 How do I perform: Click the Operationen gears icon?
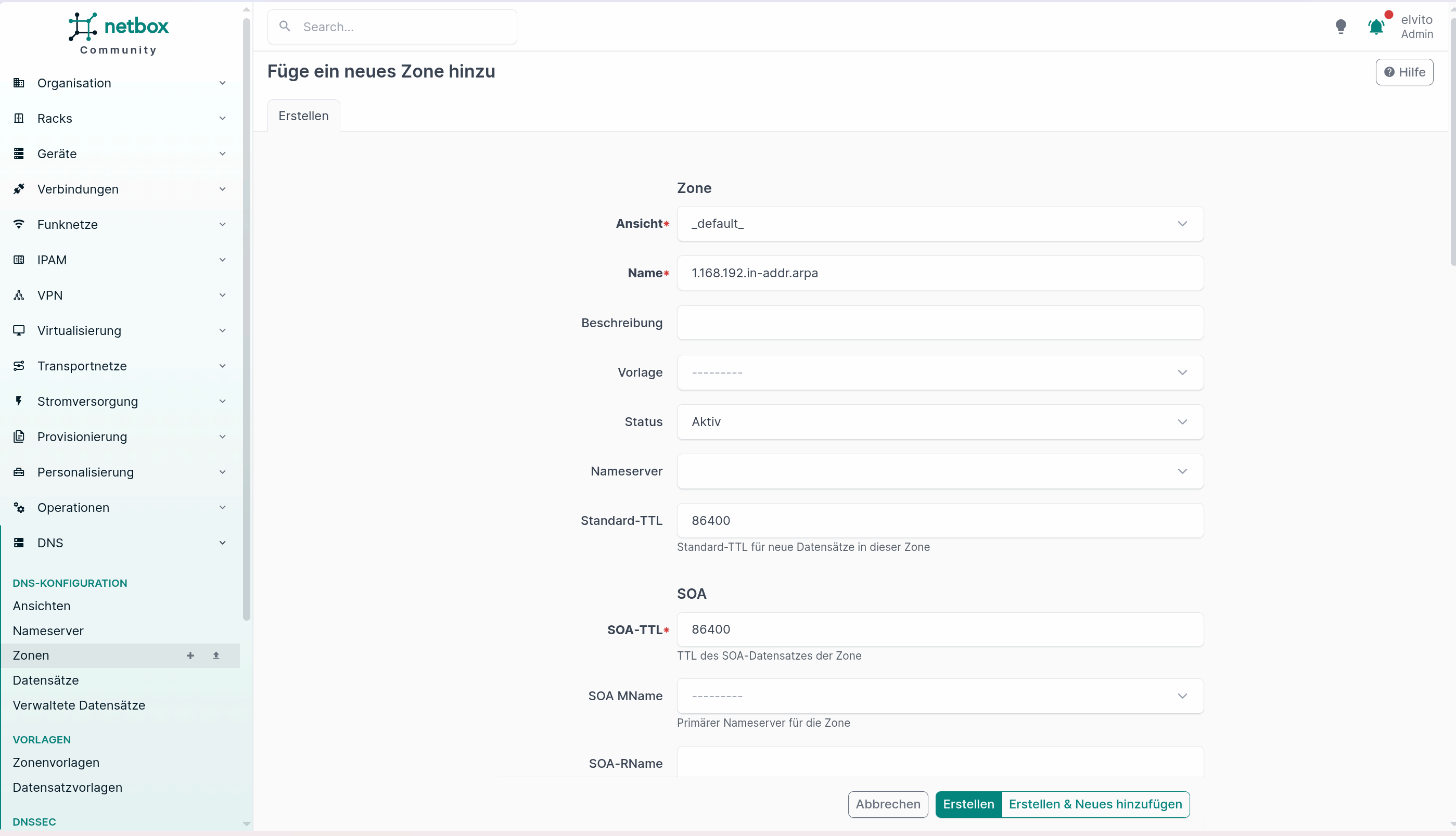tap(19, 508)
